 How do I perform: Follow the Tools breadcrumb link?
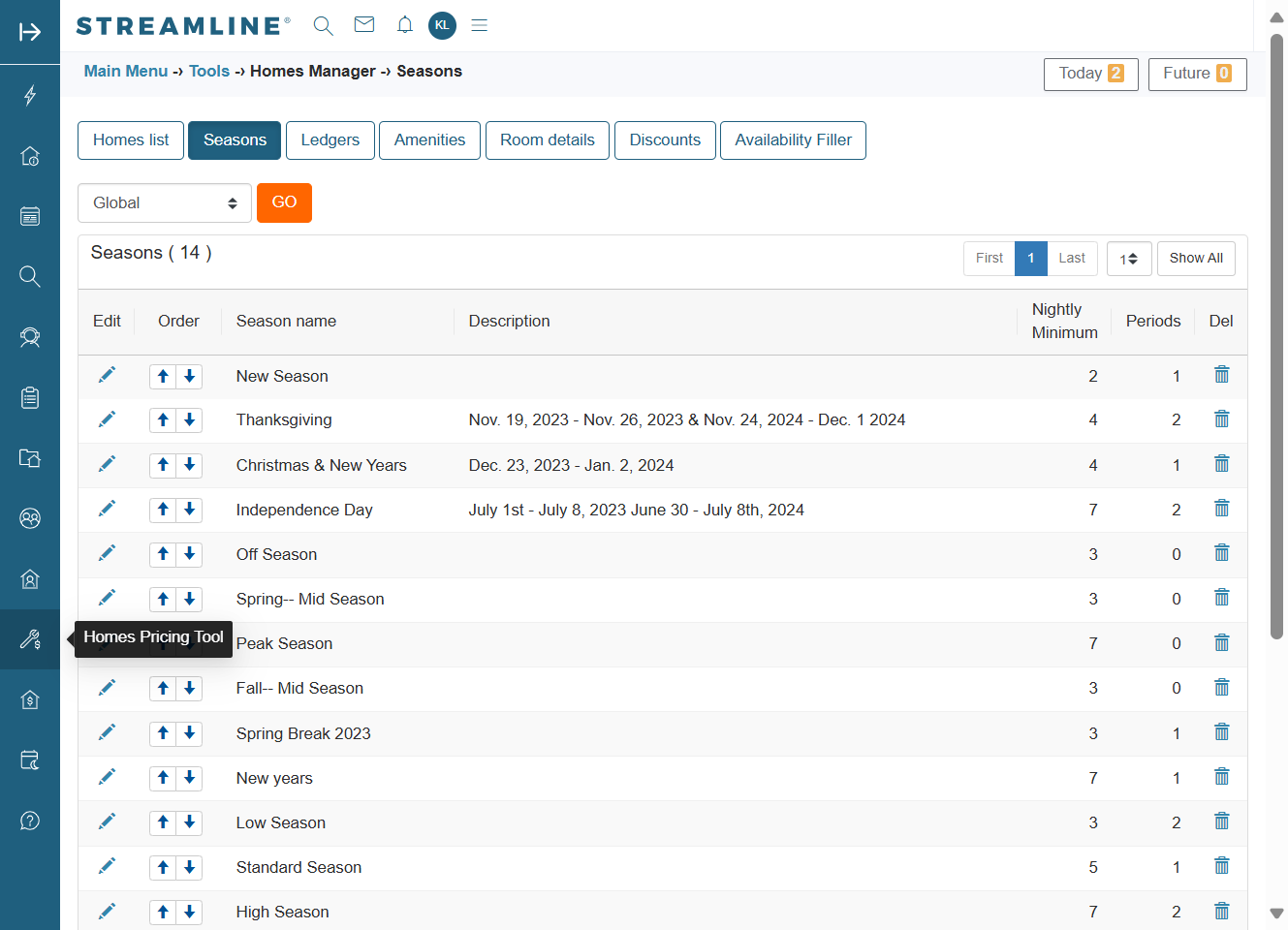(x=209, y=71)
